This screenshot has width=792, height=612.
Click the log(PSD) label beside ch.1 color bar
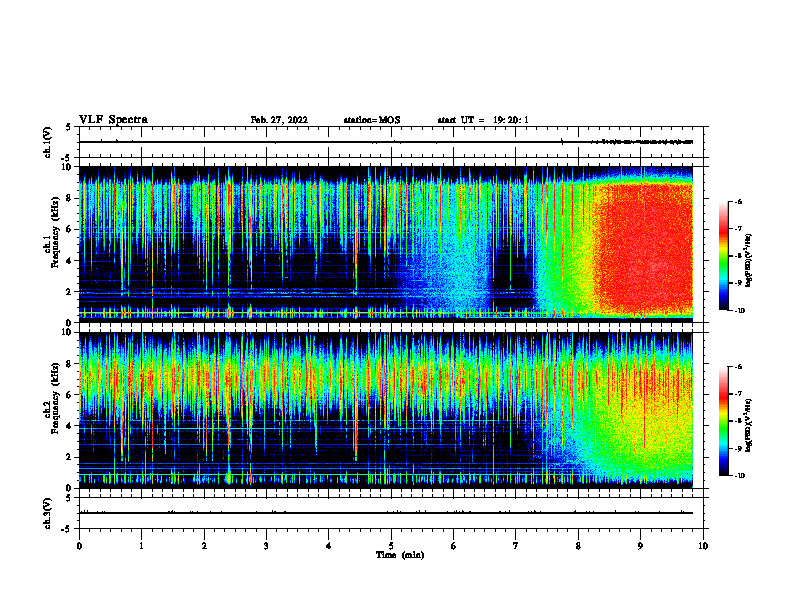(x=749, y=261)
